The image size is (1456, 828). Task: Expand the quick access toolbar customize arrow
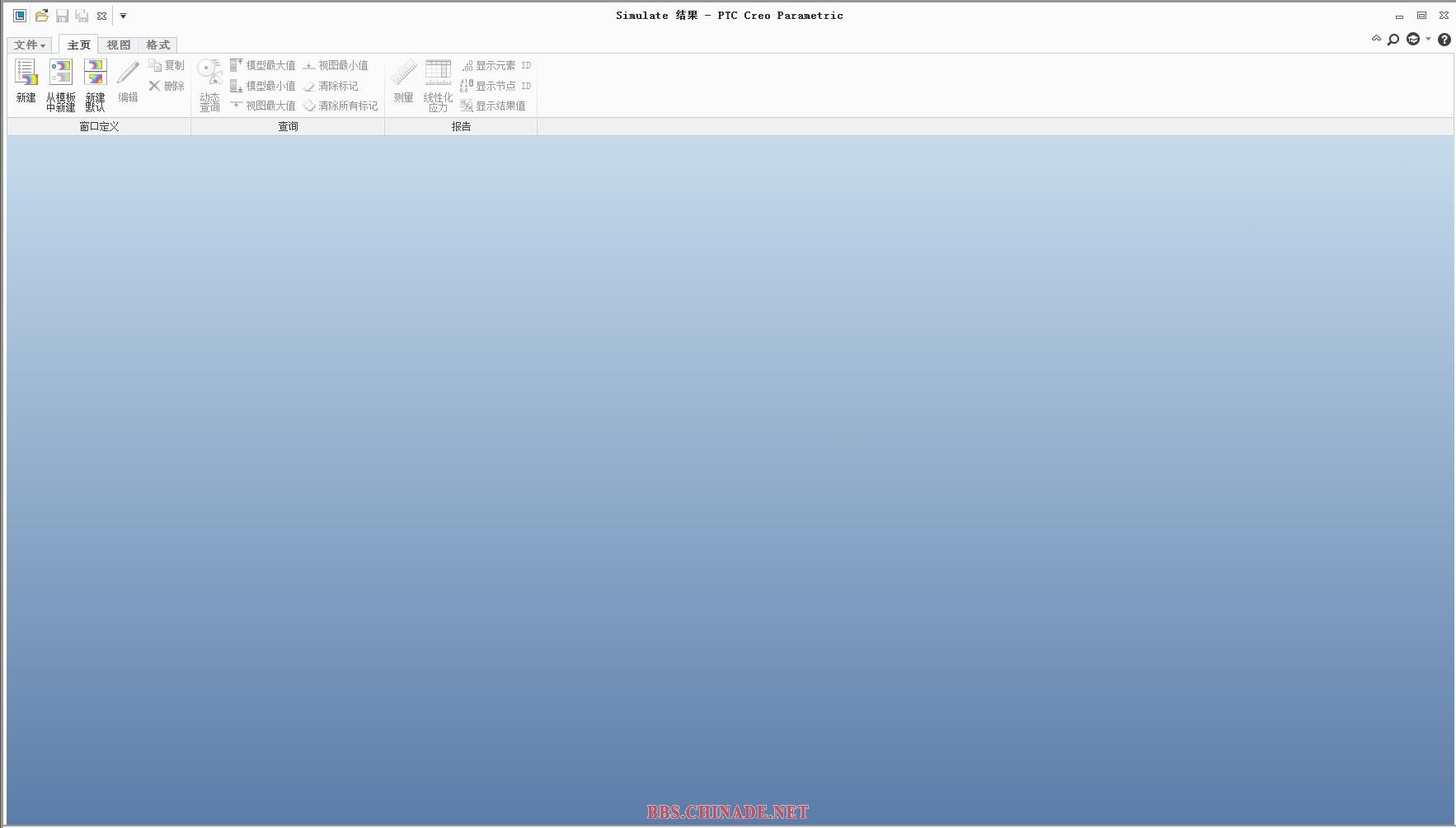[x=123, y=16]
